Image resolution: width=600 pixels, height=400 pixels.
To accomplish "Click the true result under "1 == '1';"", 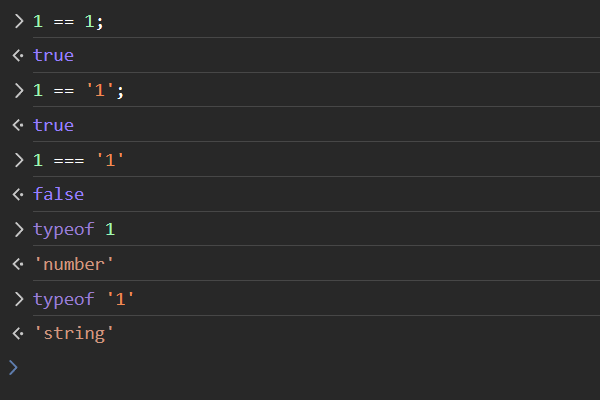I will (x=53, y=125).
